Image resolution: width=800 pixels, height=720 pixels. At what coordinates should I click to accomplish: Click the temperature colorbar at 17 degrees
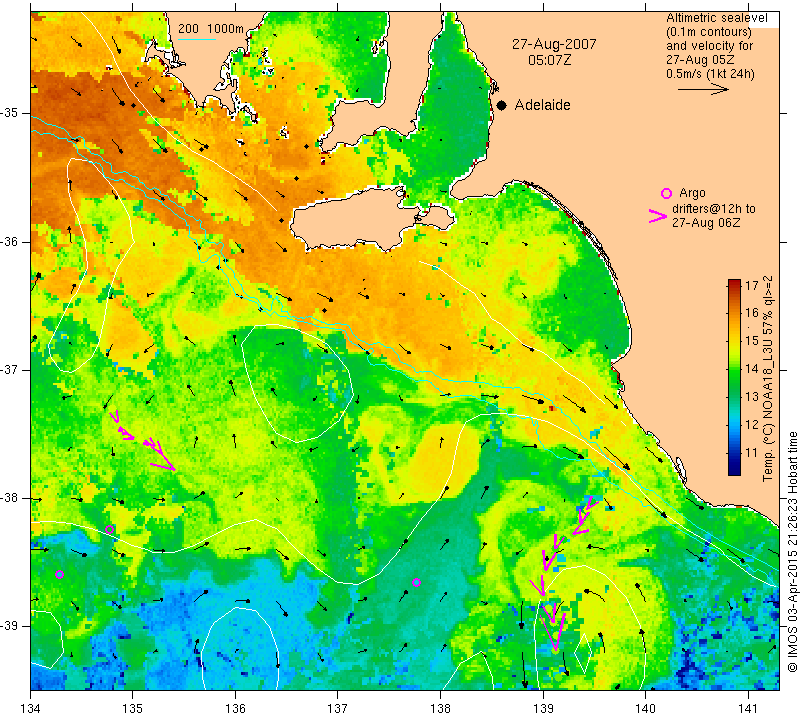pyautogui.click(x=734, y=285)
